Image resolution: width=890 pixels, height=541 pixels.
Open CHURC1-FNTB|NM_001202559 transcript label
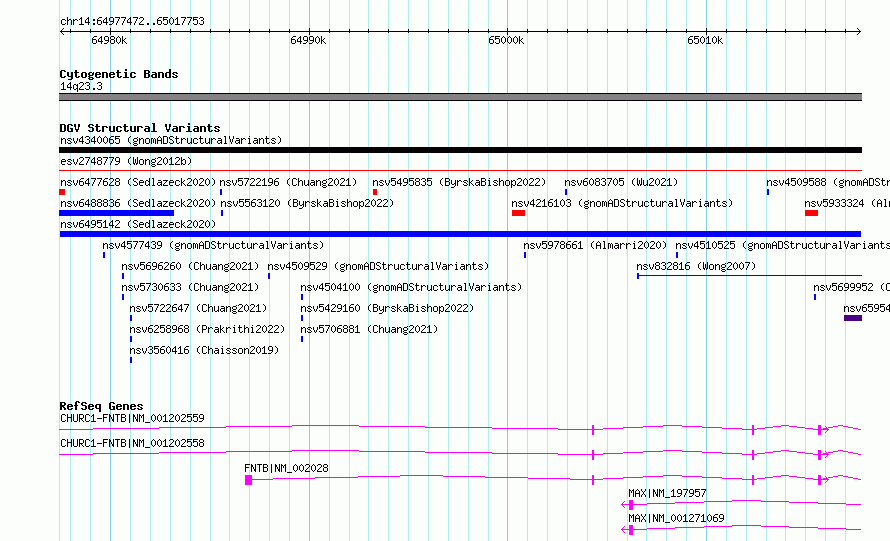tap(132, 418)
